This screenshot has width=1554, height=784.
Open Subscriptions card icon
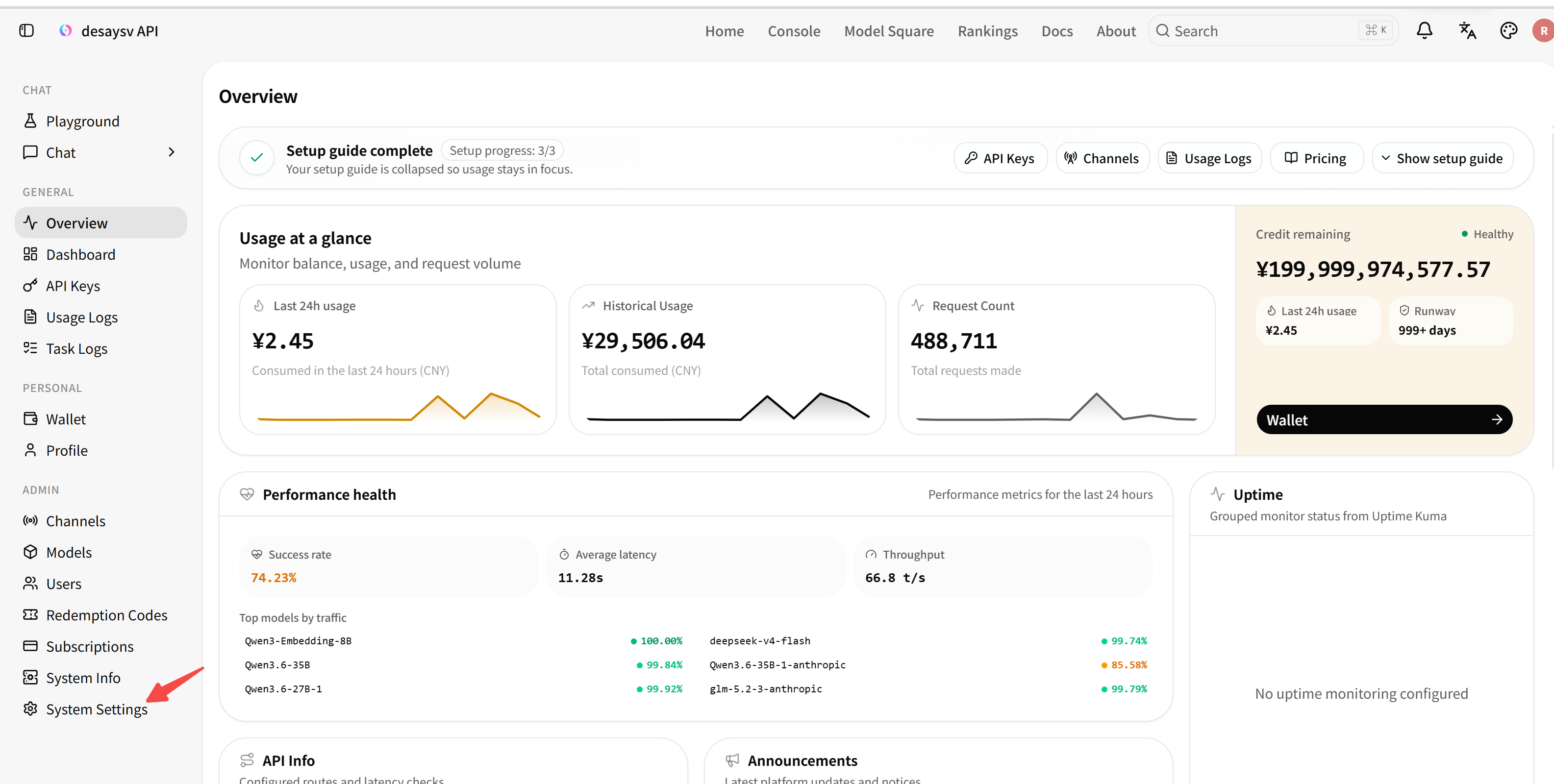tap(30, 646)
